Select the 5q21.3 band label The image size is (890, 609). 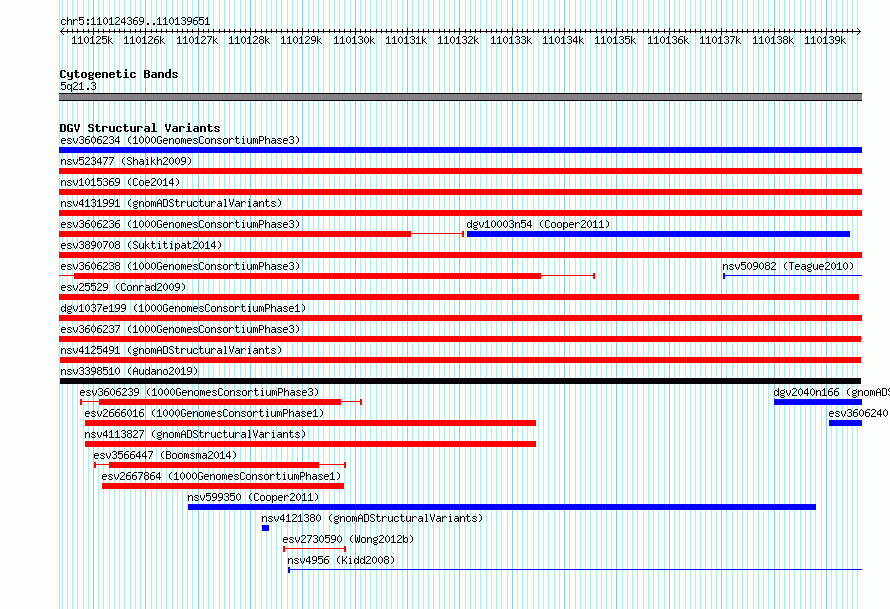tap(78, 86)
